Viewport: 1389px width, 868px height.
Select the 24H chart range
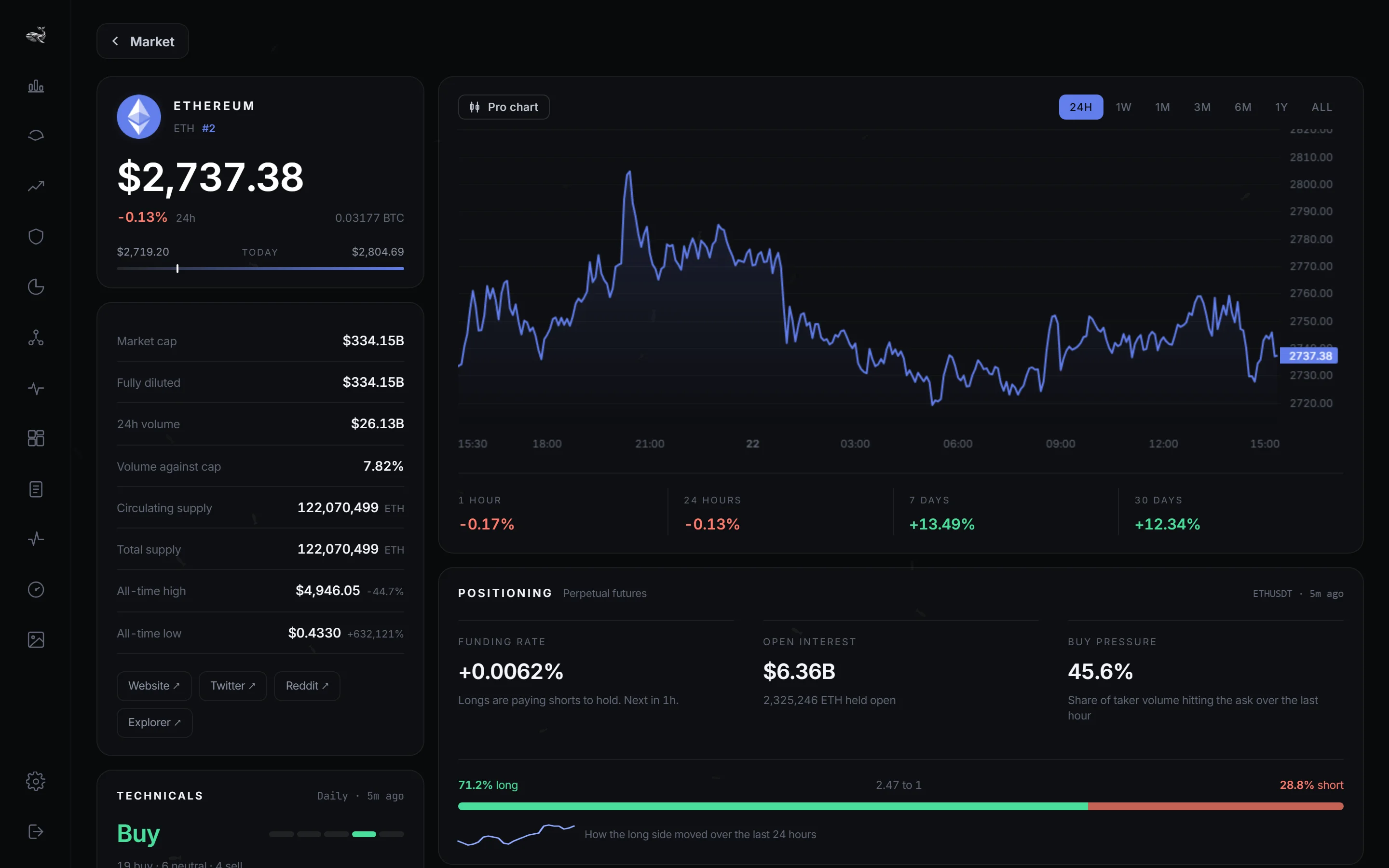click(x=1081, y=107)
